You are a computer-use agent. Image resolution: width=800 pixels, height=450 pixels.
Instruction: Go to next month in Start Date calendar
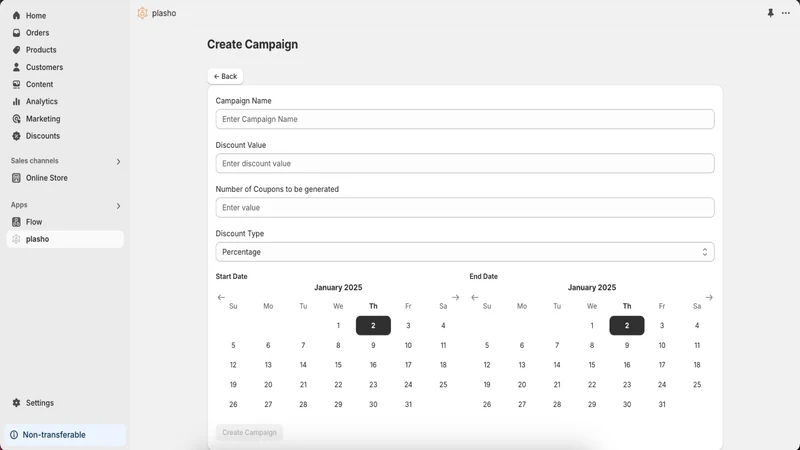tap(456, 297)
